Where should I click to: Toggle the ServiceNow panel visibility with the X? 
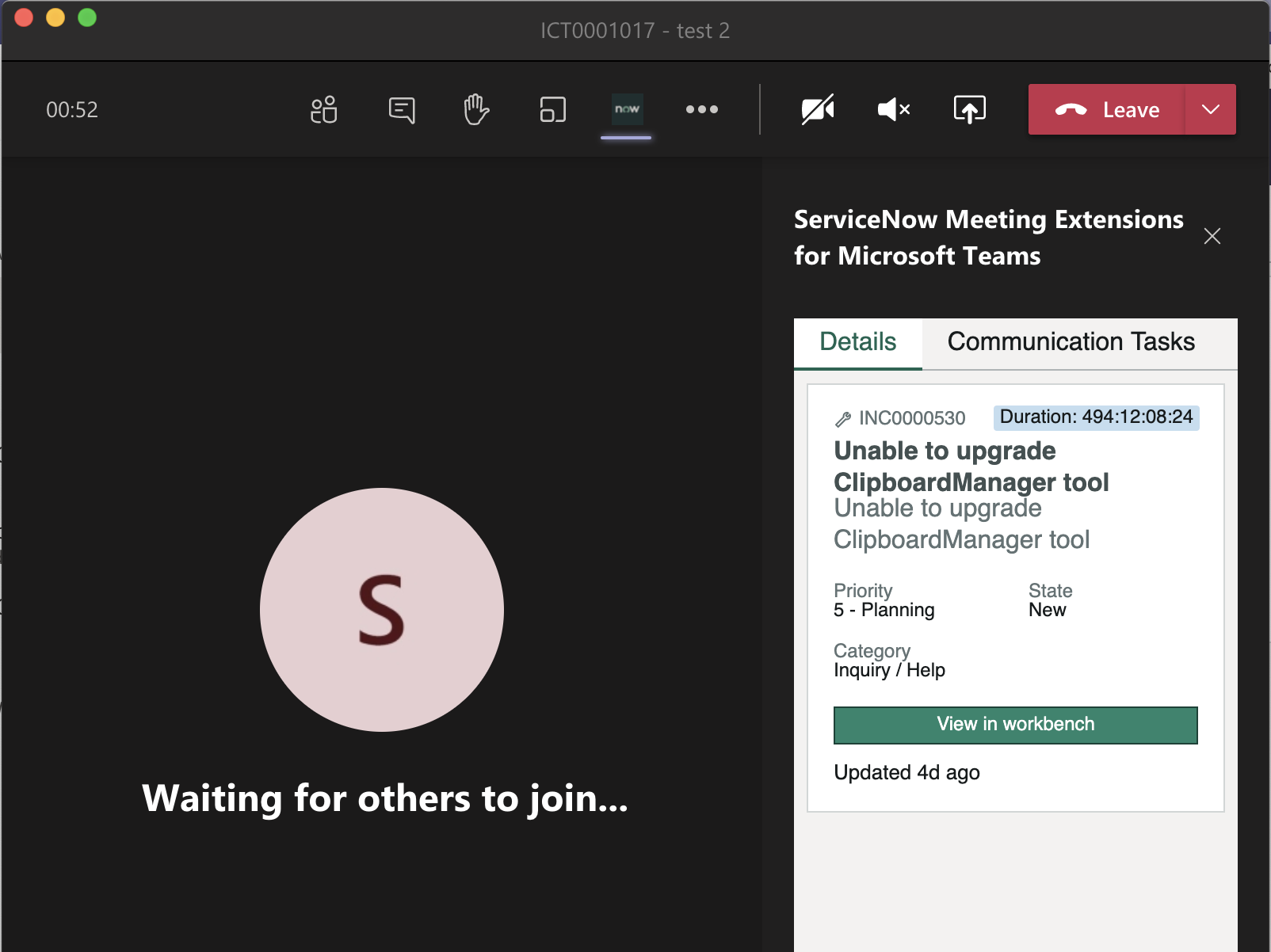pos(1212,236)
